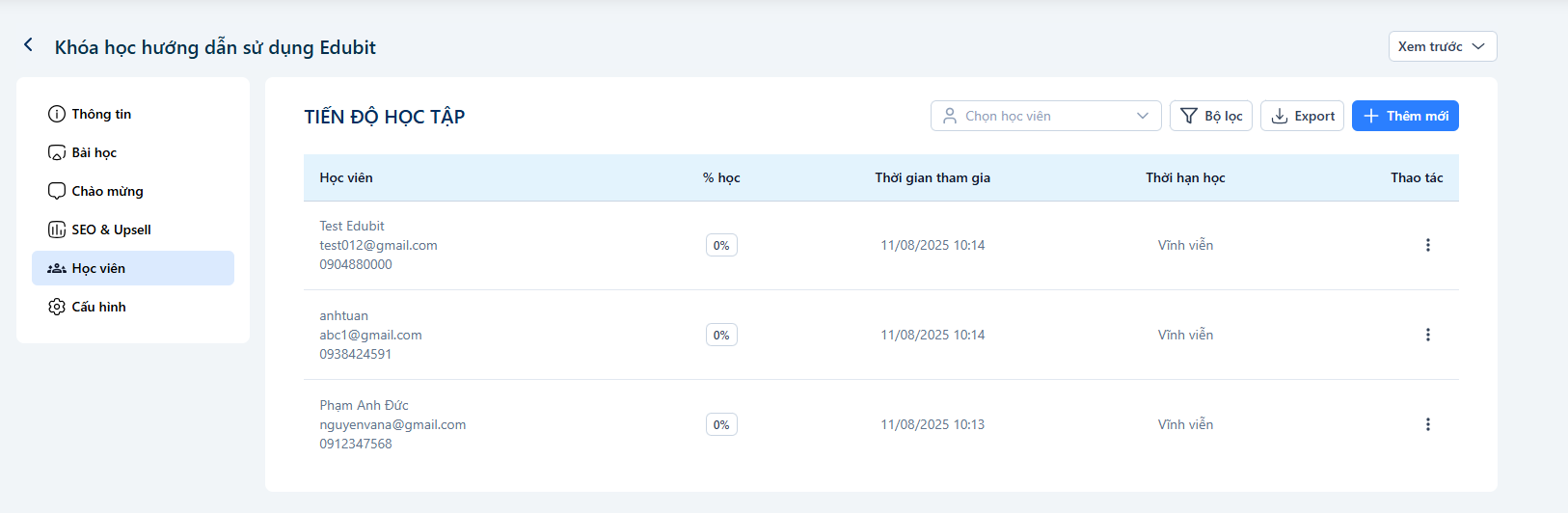Expand the Xem trước dropdown

coord(1443,46)
